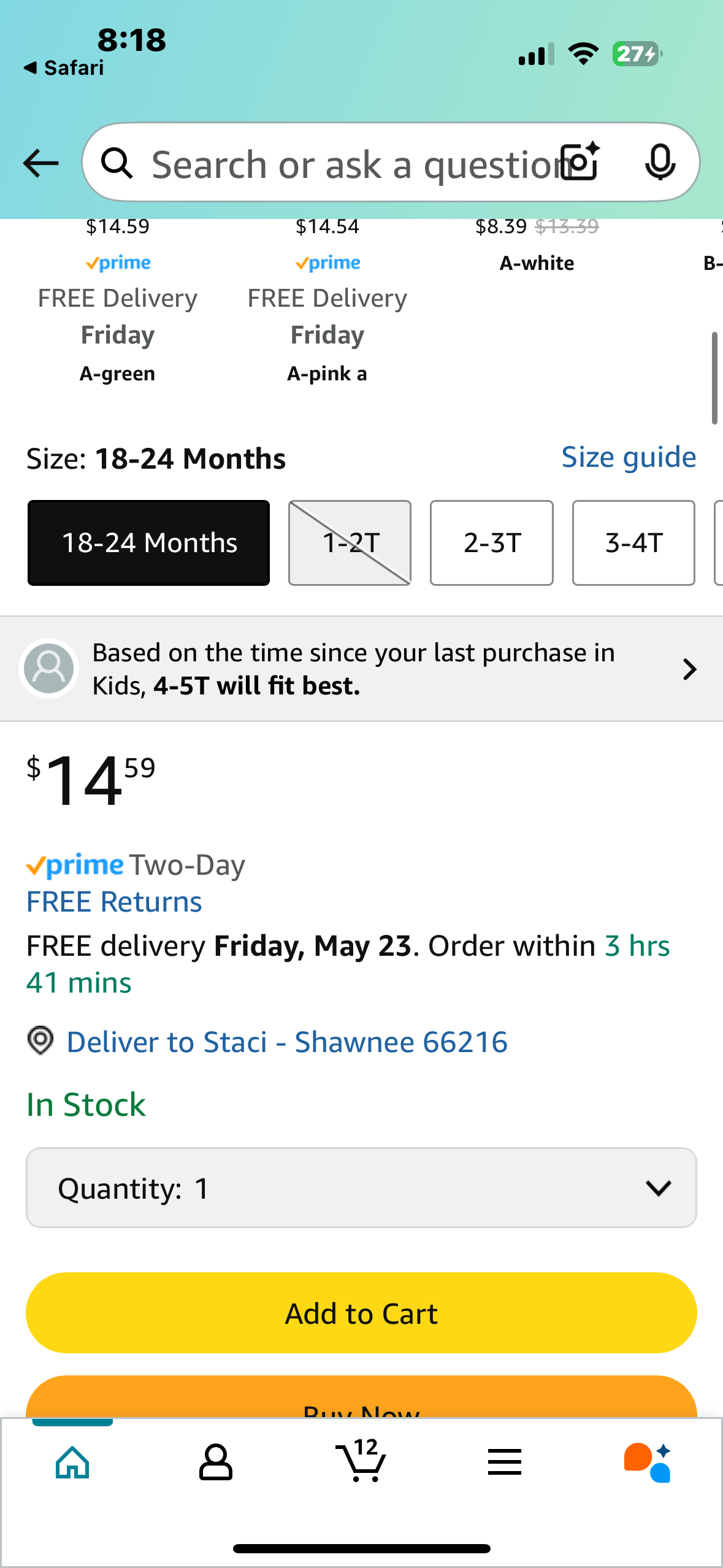Select the 18-24 Months size option

pos(148,543)
